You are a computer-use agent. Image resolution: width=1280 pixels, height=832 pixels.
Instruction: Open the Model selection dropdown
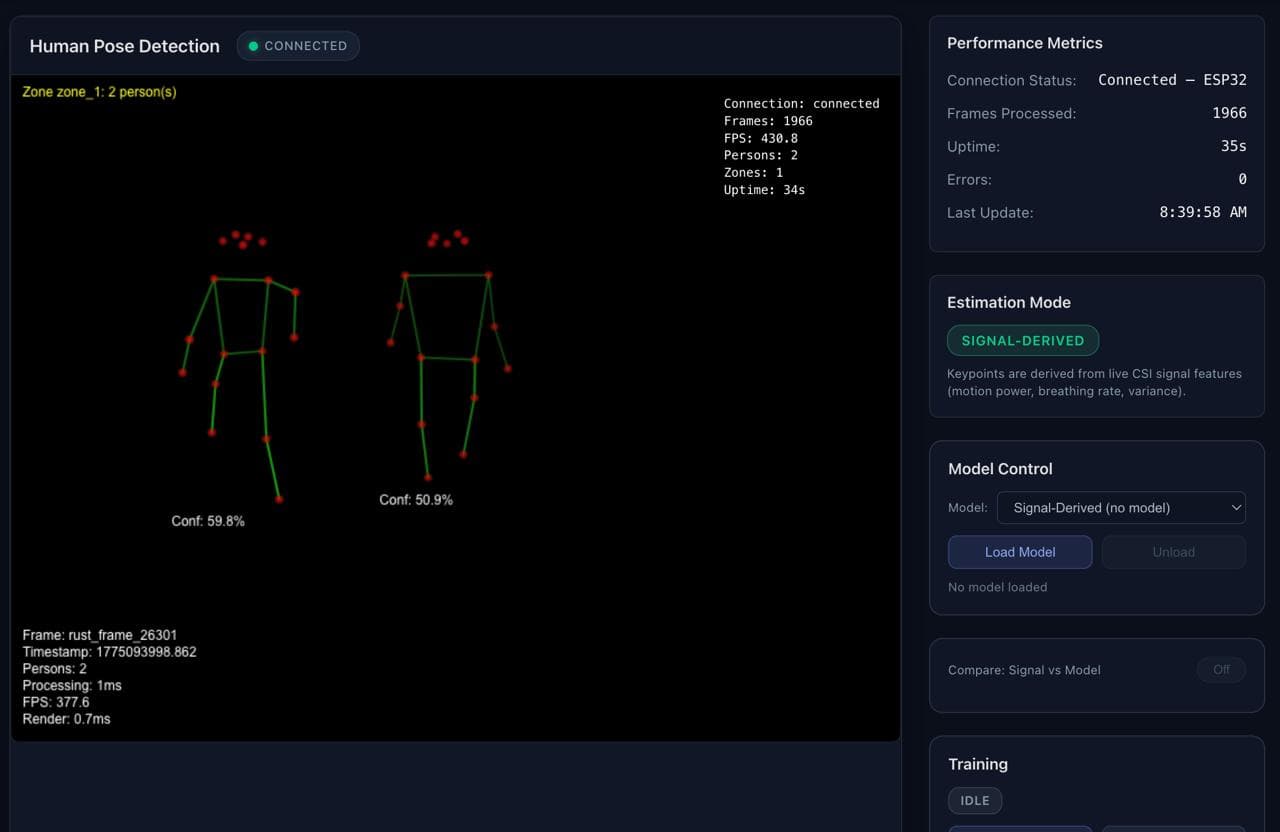point(1121,508)
